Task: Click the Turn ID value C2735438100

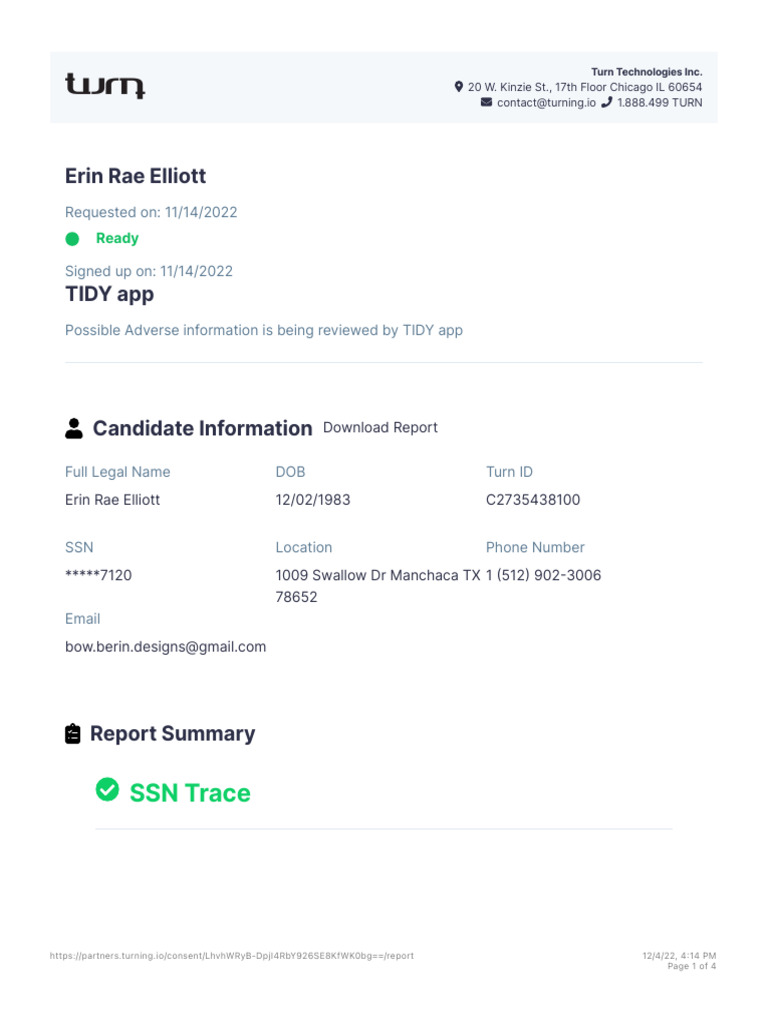Action: (x=533, y=500)
